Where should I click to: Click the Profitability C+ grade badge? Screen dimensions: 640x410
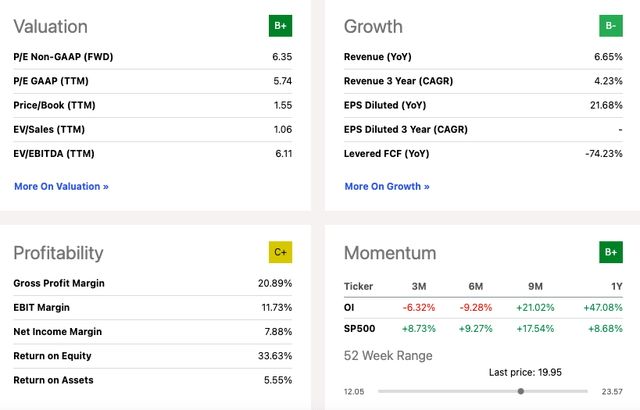[280, 252]
